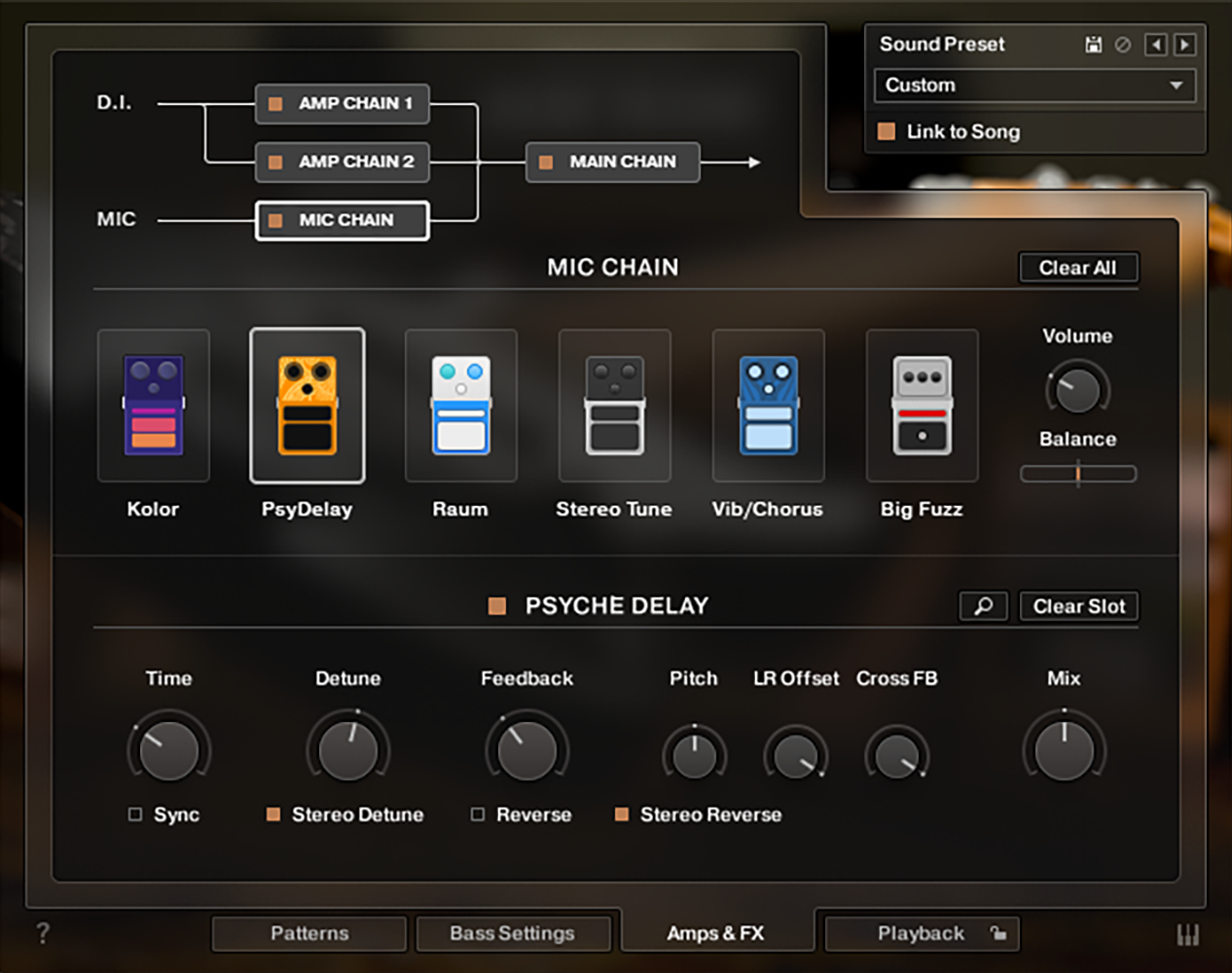Screen dimensions: 1232x973
Task: Open the Custom sound preset dropdown
Action: (x=1034, y=86)
